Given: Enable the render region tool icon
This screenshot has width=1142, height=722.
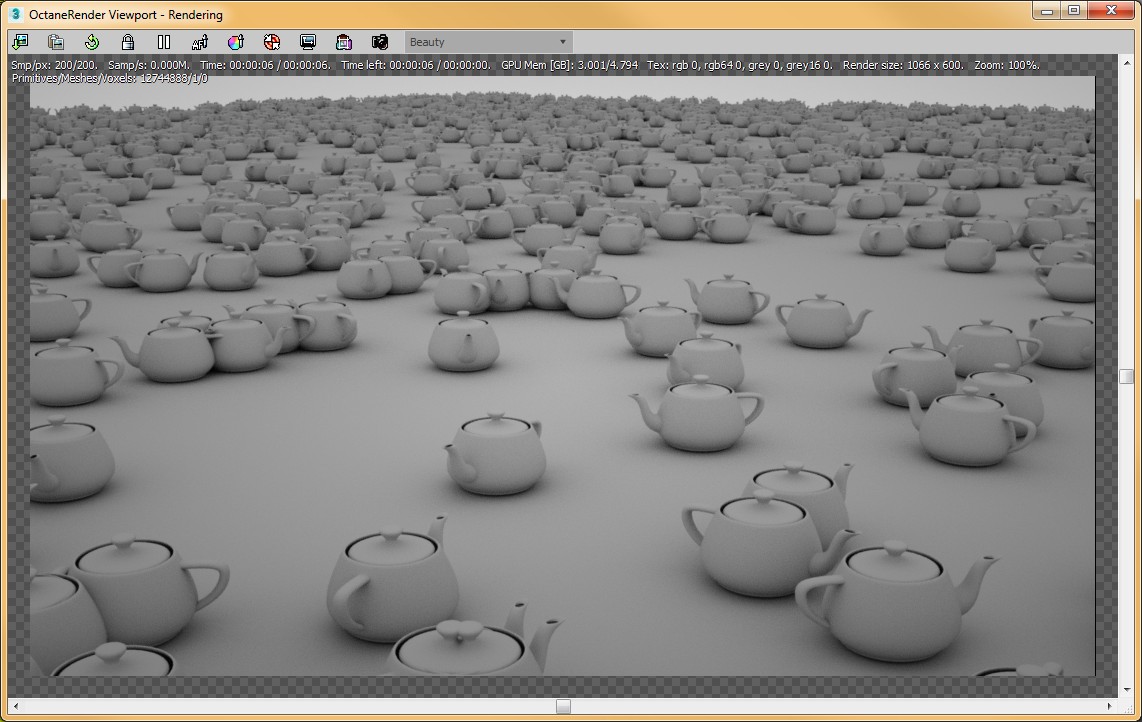Looking at the screenshot, I should (272, 42).
